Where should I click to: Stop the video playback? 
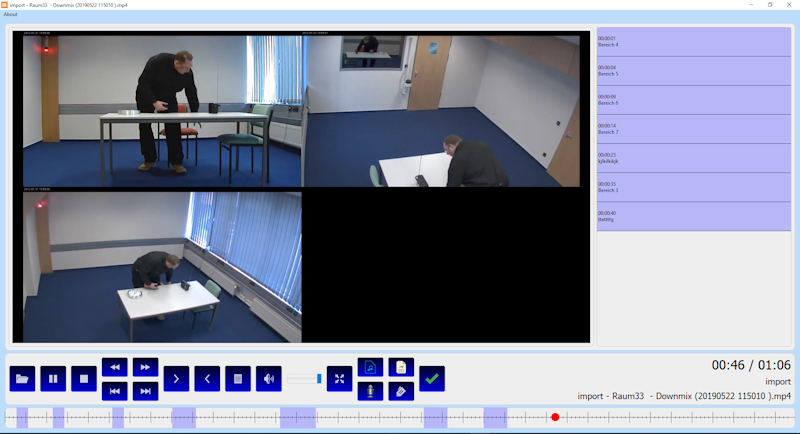coord(84,379)
